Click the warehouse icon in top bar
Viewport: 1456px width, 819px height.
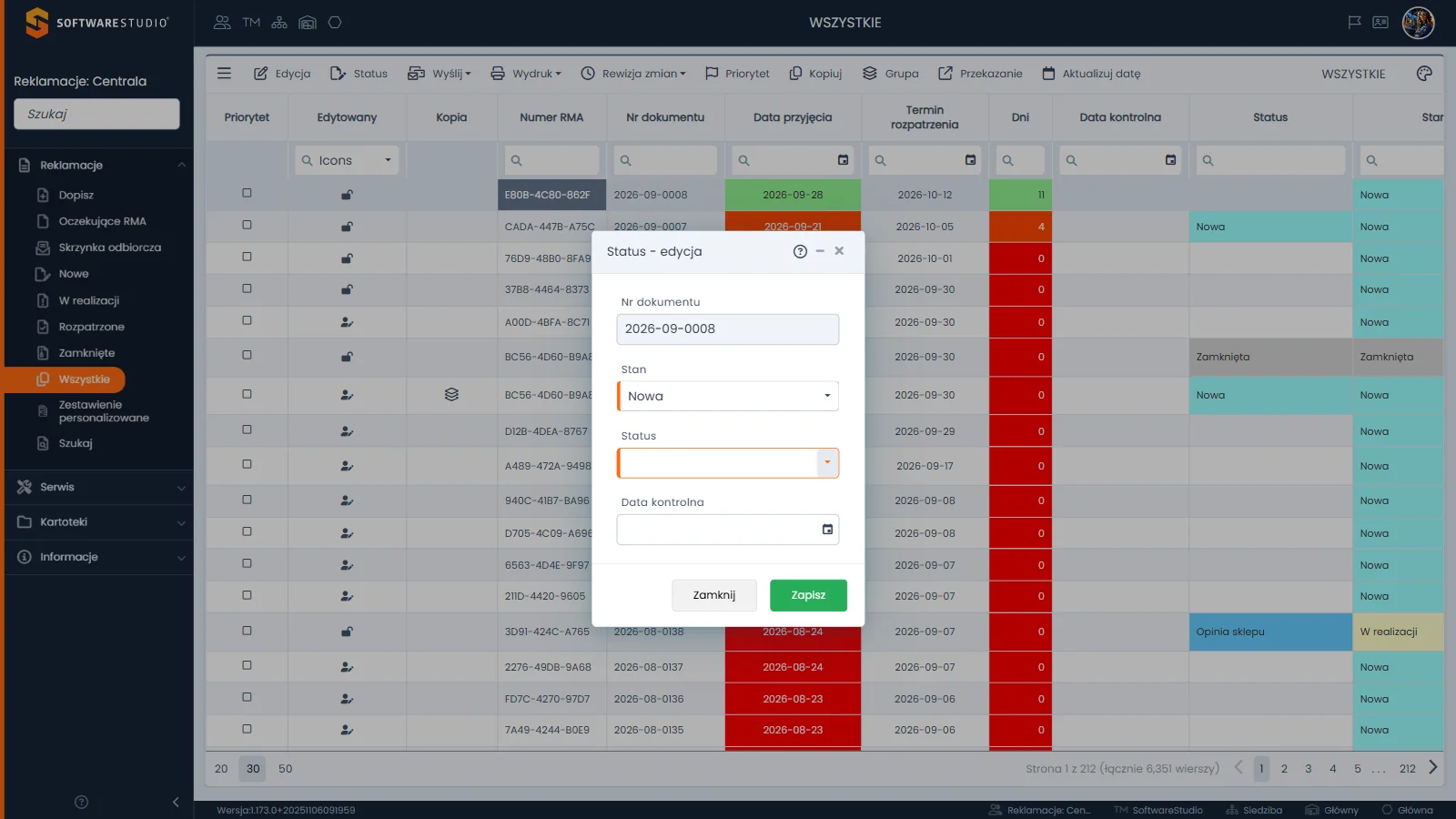308,23
